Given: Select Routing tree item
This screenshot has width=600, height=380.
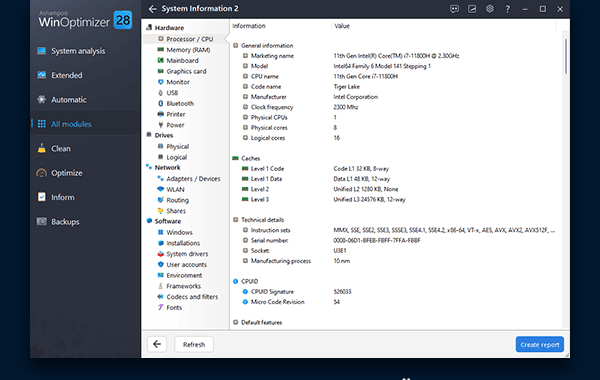Looking at the screenshot, I should click(177, 200).
